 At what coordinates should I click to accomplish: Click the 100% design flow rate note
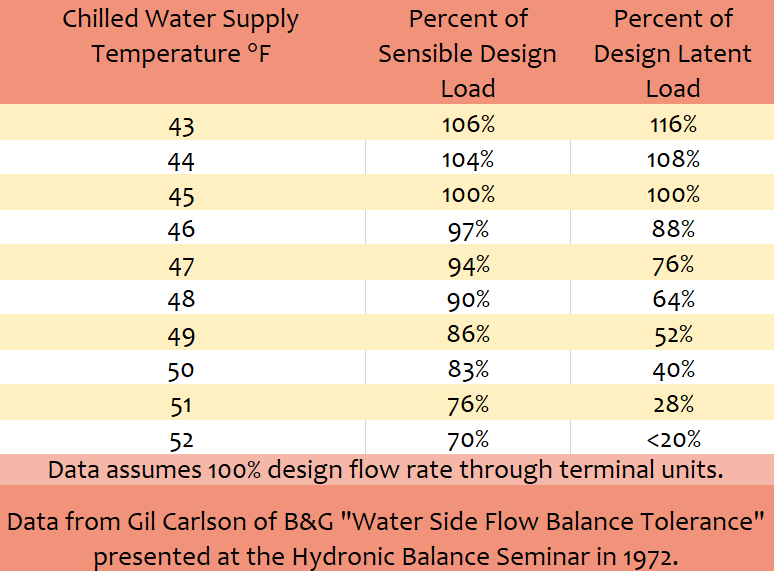coord(386,470)
